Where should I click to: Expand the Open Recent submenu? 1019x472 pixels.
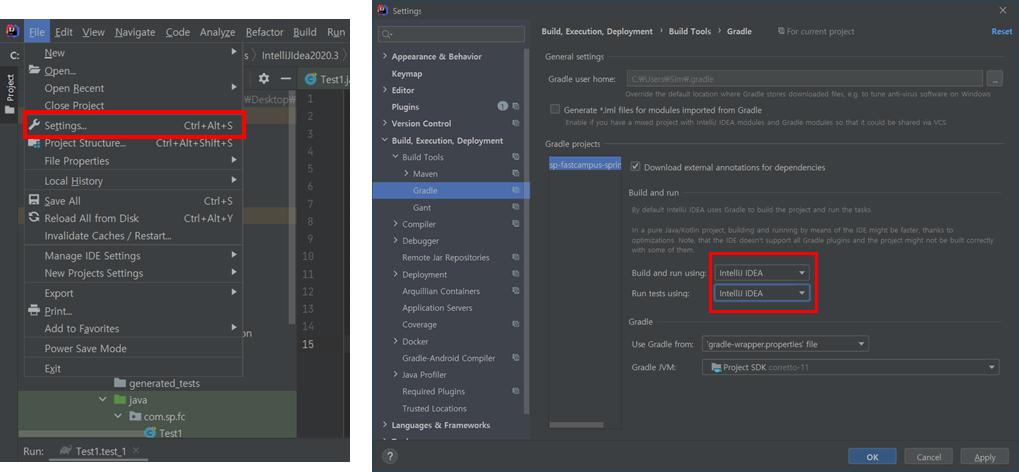tap(133, 88)
